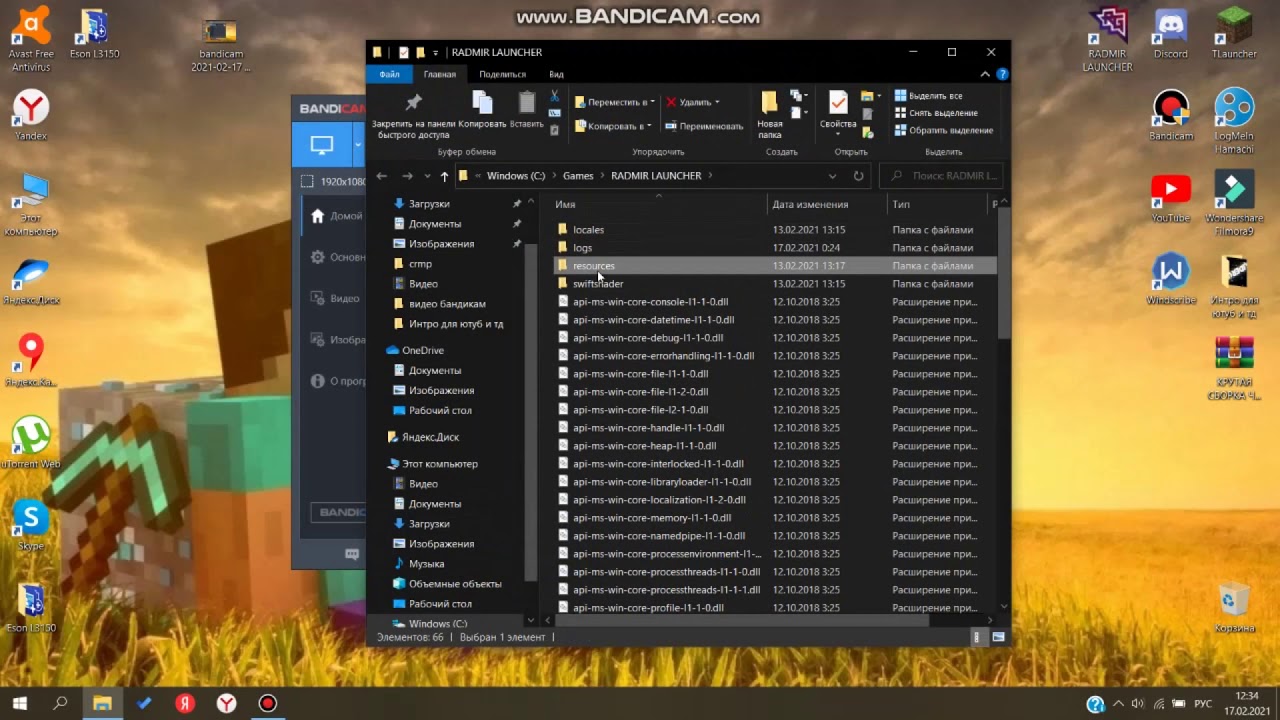The width and height of the screenshot is (1280, 720).
Task: Switch to the Главная ribbon tab
Action: [x=439, y=74]
